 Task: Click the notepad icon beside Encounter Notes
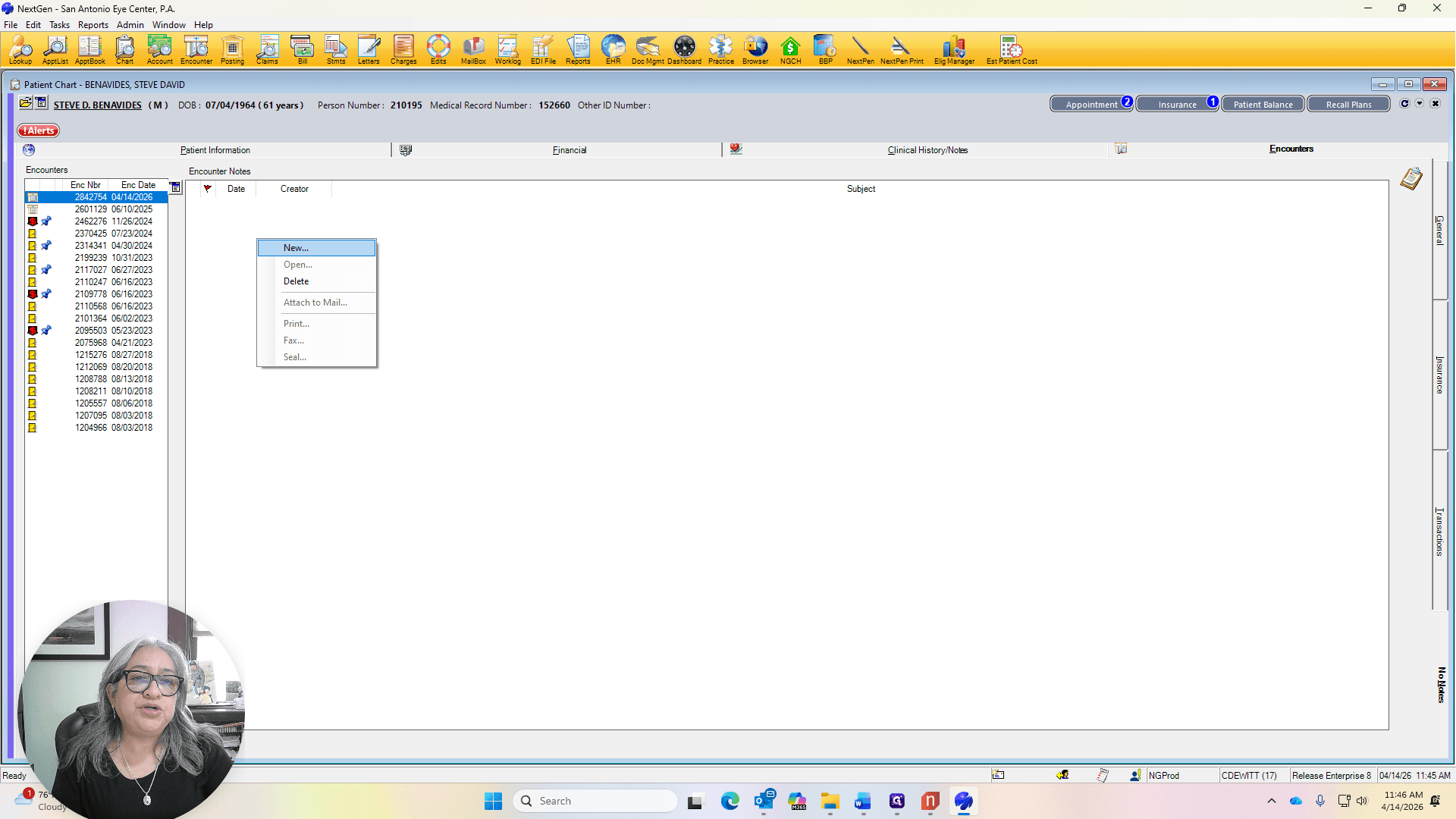point(1410,179)
